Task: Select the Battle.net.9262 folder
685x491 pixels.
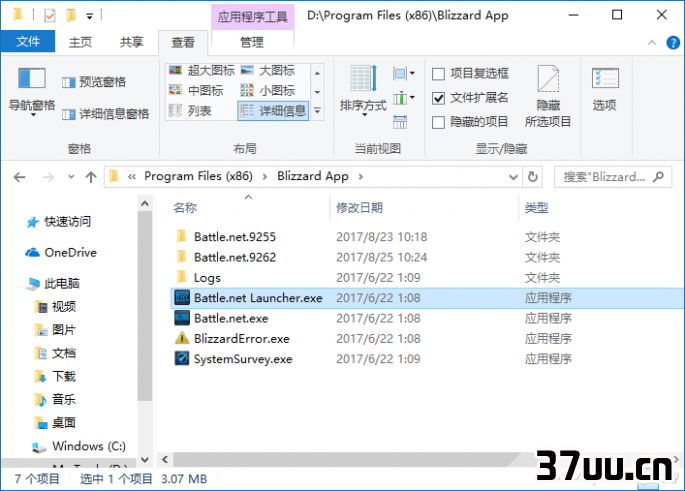Action: [x=235, y=257]
